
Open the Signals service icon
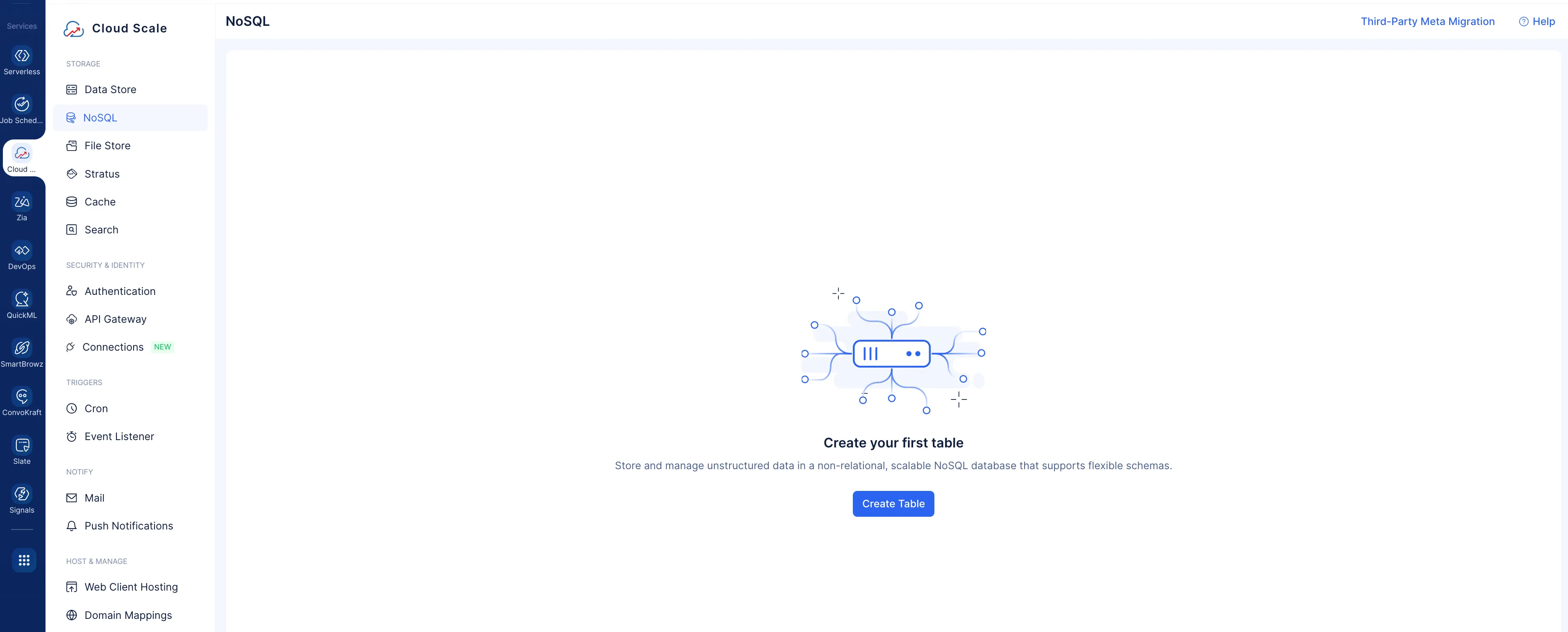(22, 494)
